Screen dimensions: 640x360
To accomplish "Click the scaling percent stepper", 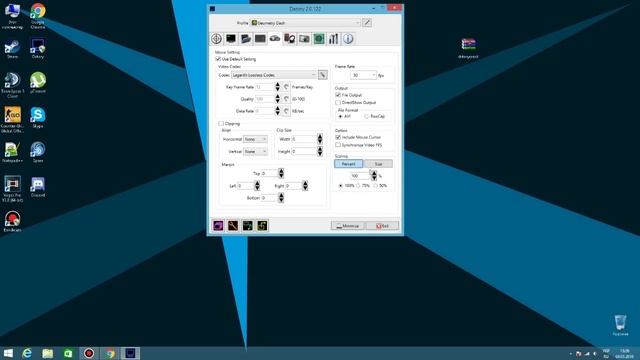I will (x=374, y=176).
